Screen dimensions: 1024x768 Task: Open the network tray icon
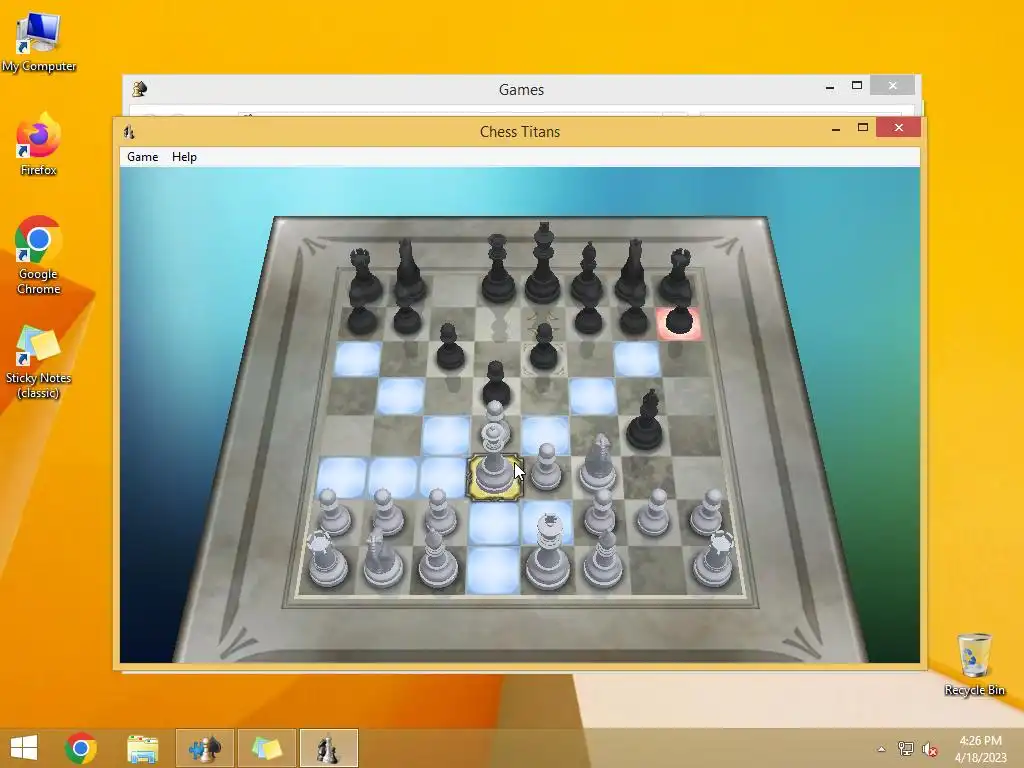point(905,748)
